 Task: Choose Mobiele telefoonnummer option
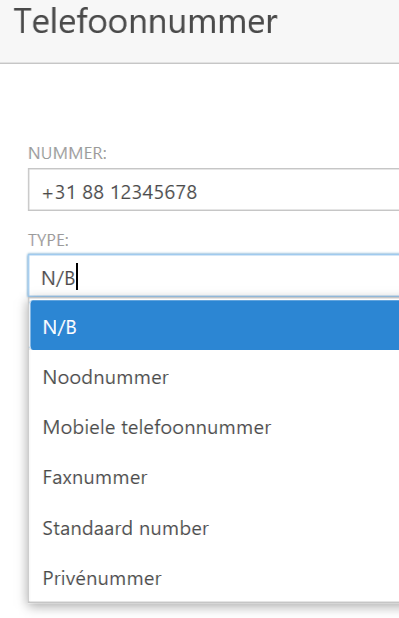pyautogui.click(x=215, y=427)
